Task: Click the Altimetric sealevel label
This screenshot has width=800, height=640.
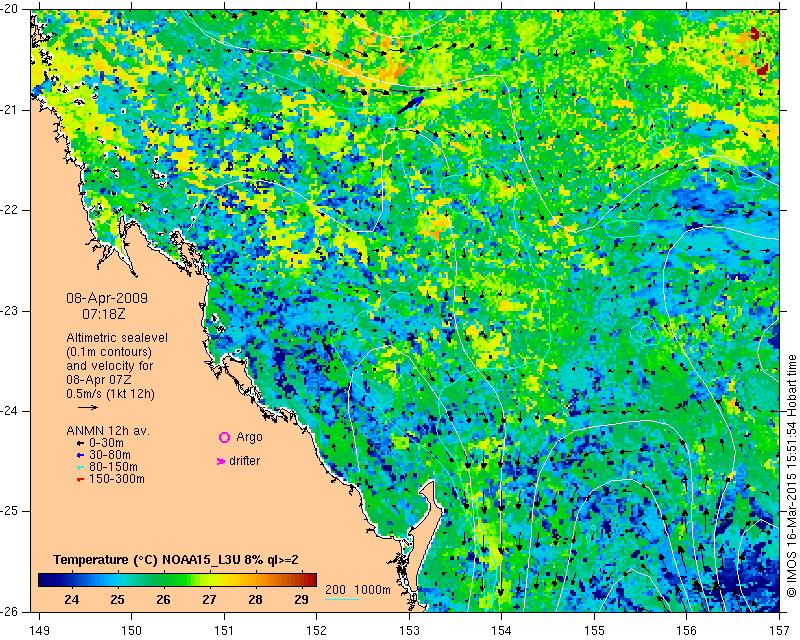Action: click(x=117, y=338)
